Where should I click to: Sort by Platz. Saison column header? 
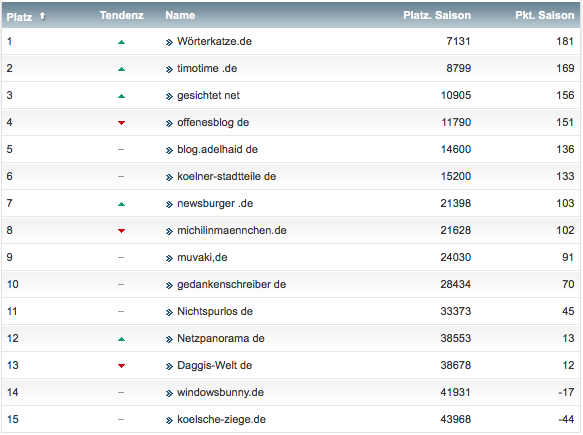coord(437,15)
